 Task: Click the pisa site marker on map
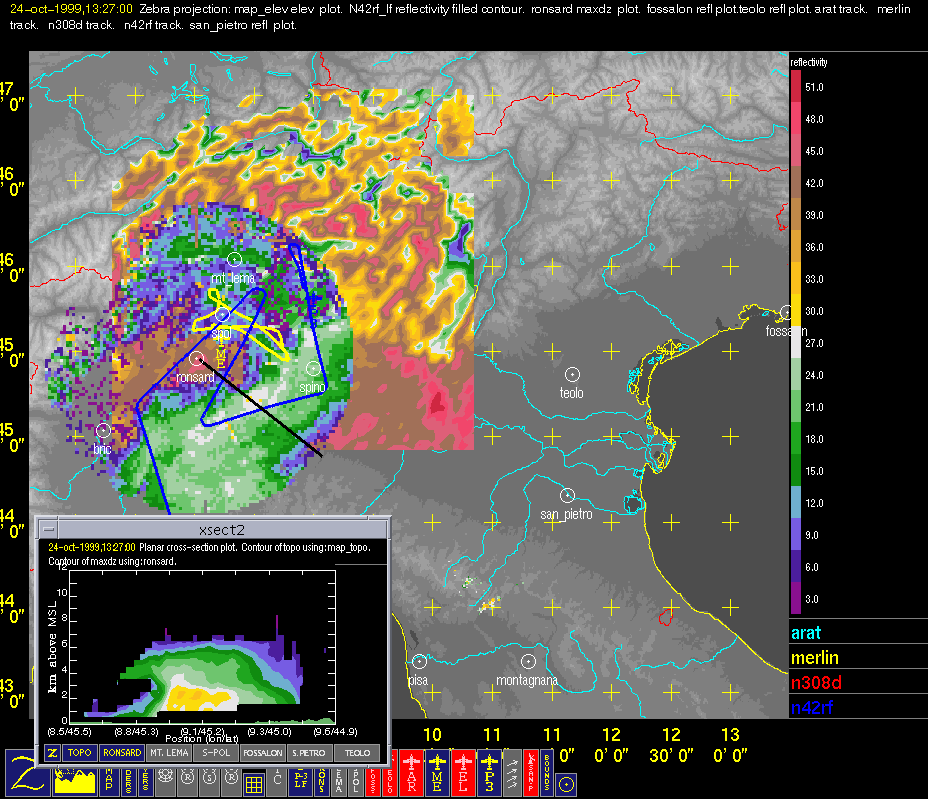(x=419, y=661)
